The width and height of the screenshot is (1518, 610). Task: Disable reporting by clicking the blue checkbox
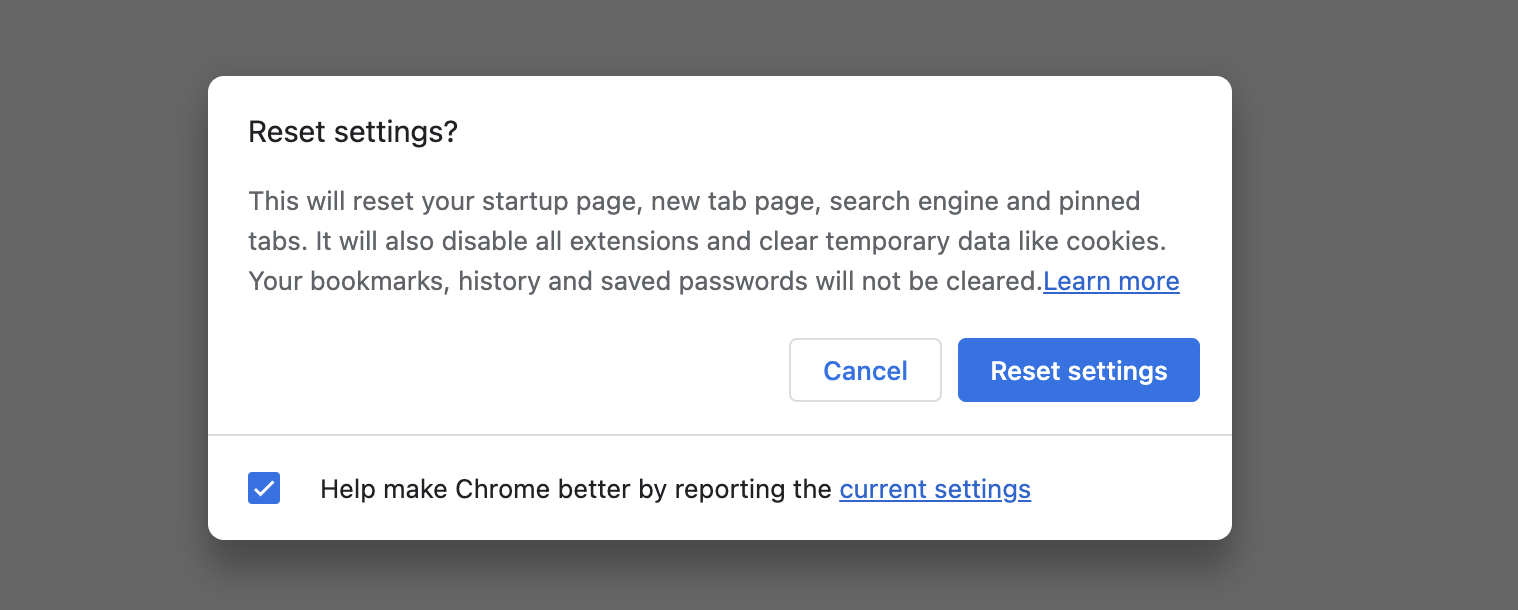264,489
